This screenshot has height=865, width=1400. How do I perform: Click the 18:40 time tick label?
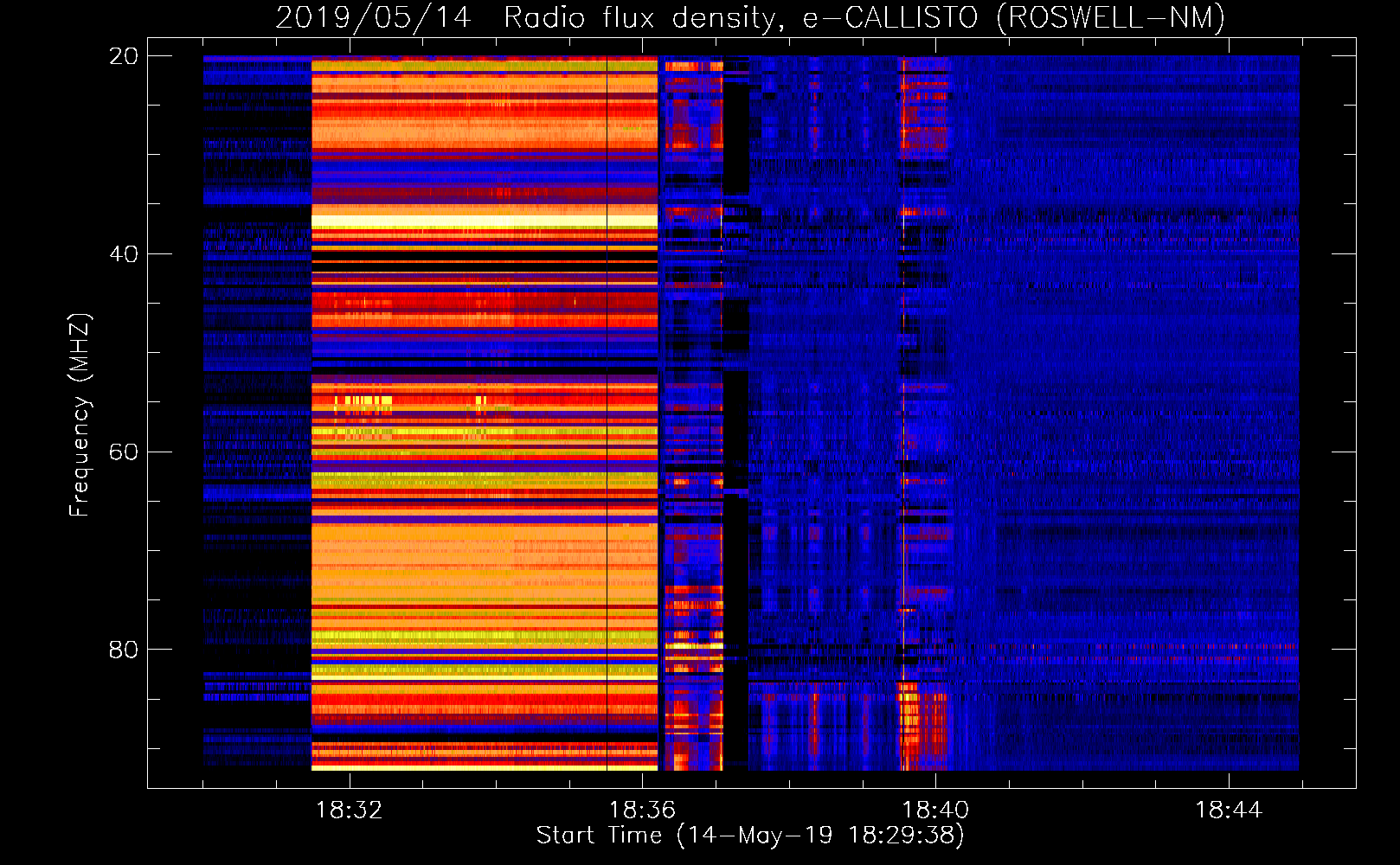coord(935,811)
